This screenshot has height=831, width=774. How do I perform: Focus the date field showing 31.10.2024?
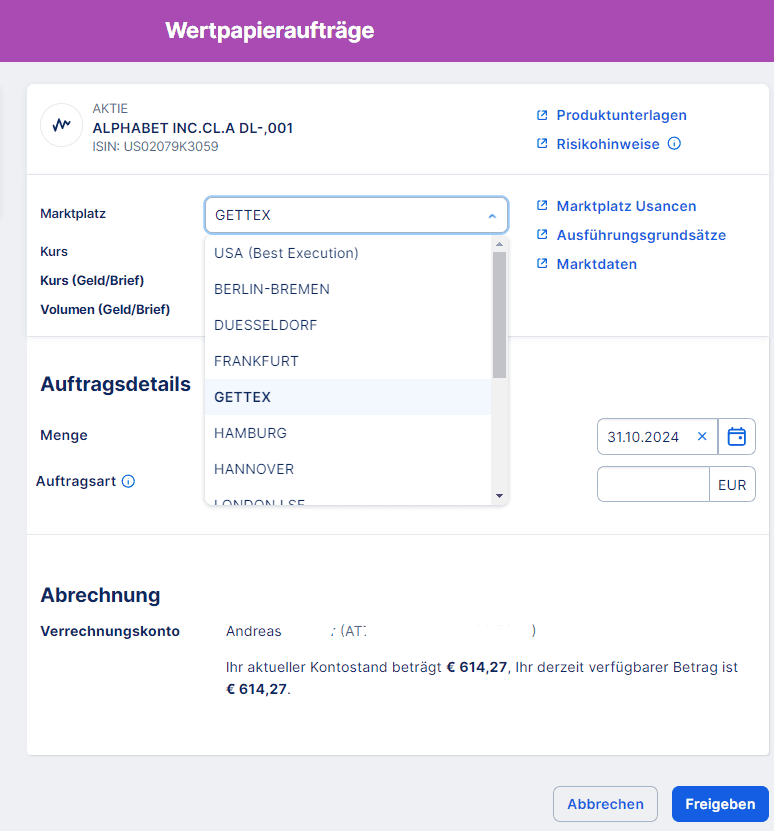point(657,437)
